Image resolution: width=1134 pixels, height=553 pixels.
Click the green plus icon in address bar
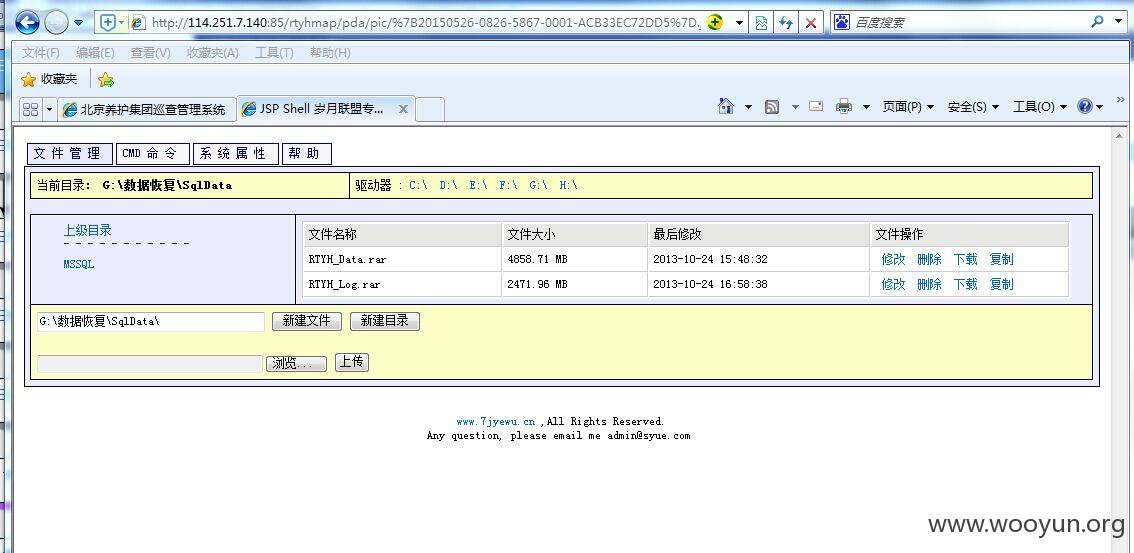pos(715,22)
